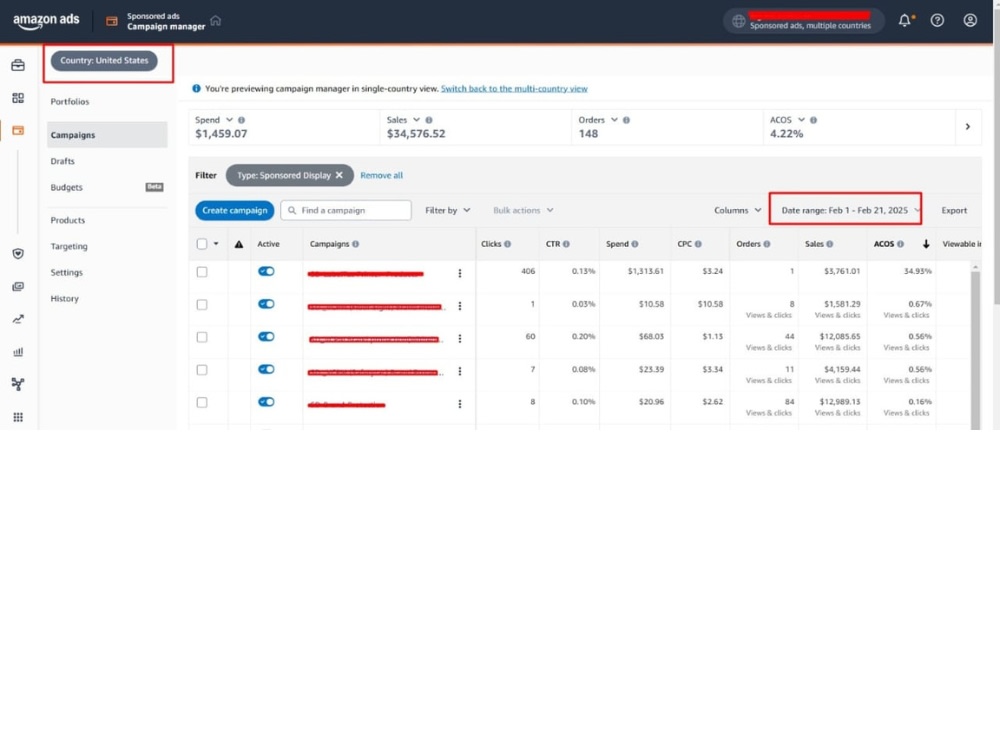Click the info icon next to Sales summary
The width and height of the screenshot is (1000, 750).
pos(429,120)
